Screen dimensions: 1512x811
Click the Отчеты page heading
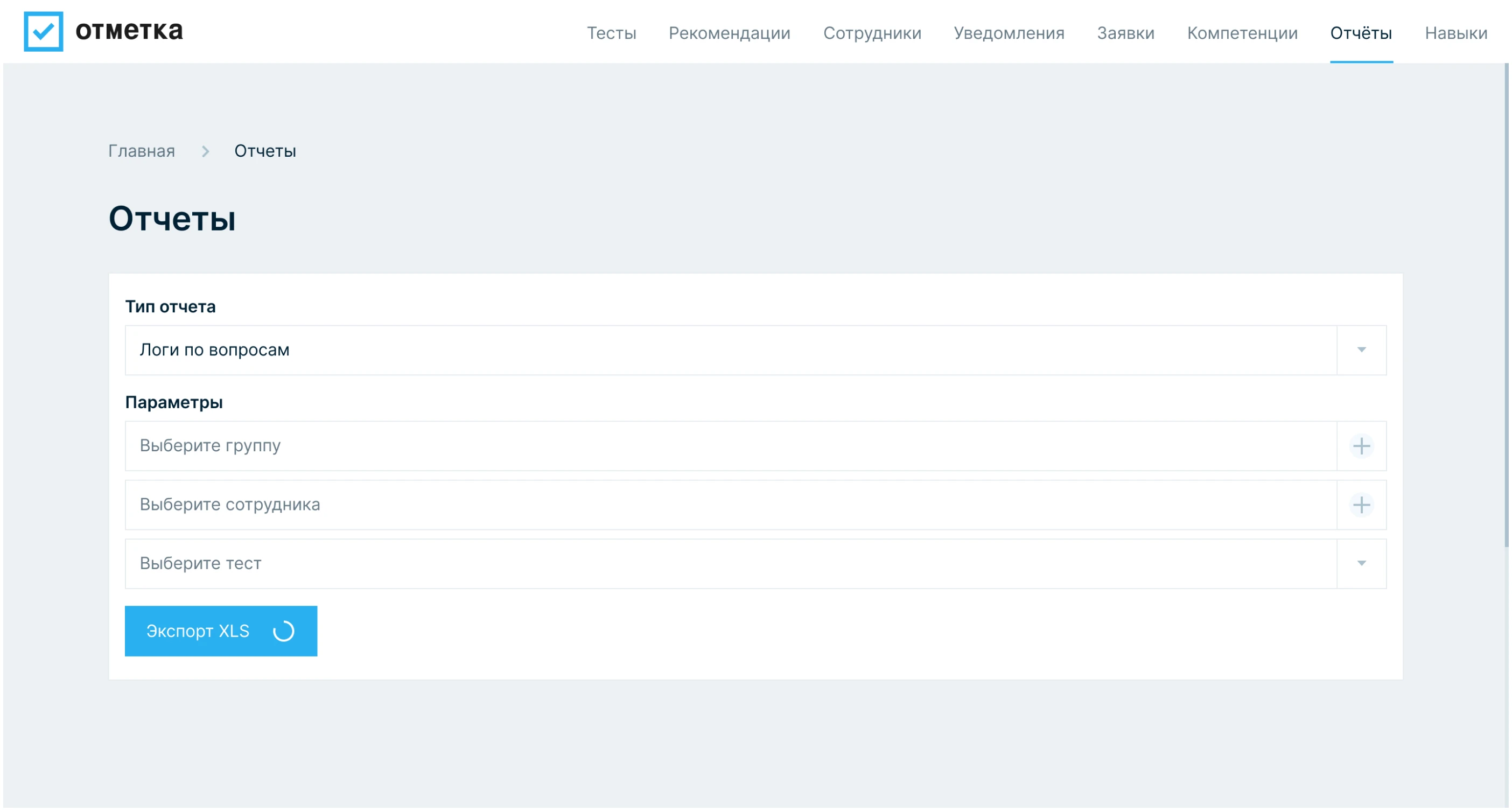click(172, 219)
